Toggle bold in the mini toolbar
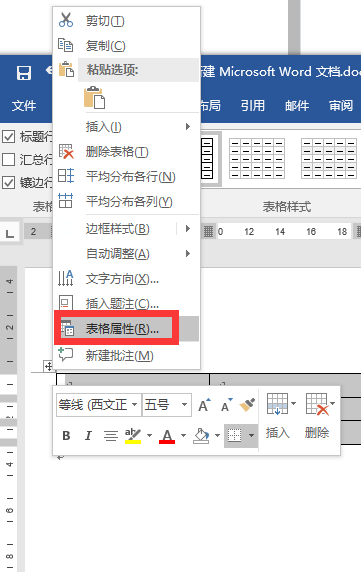Screen dimensions: 361x572 [66, 435]
